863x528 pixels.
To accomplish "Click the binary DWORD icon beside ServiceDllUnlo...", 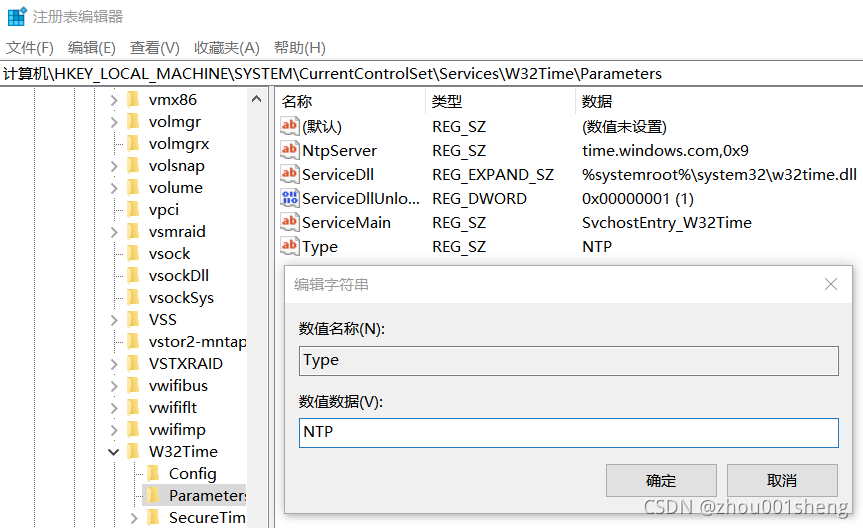I will 290,198.
